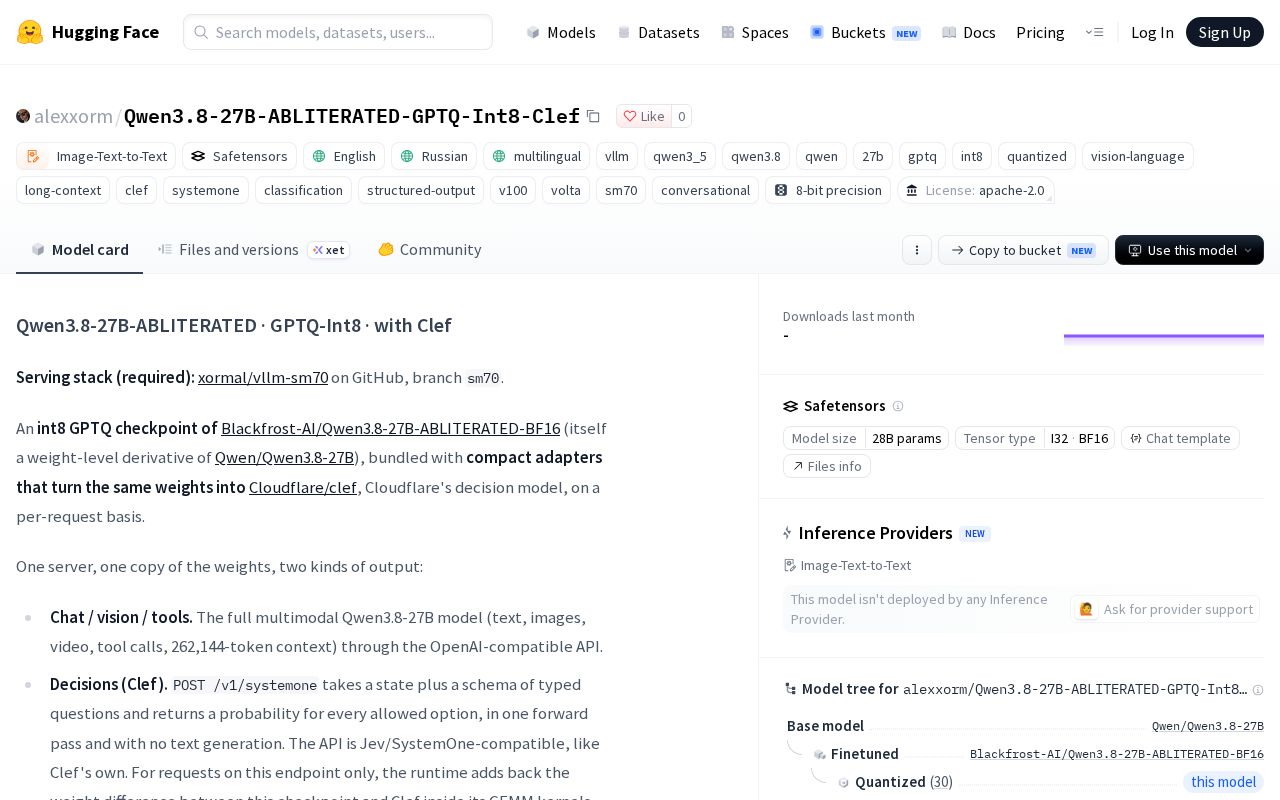The height and width of the screenshot is (800, 1280).
Task: Open Spaces in top navigation
Action: (x=755, y=32)
